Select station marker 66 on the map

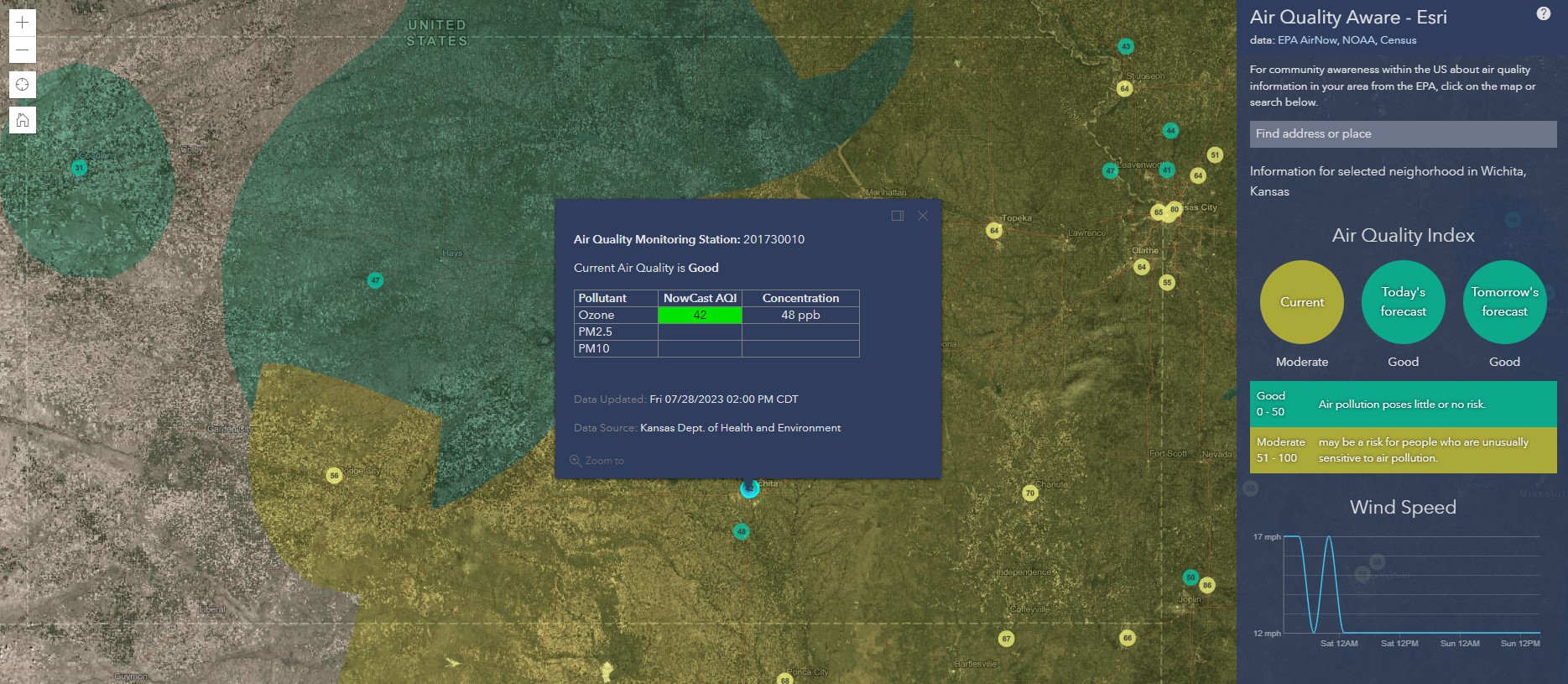[x=1128, y=638]
